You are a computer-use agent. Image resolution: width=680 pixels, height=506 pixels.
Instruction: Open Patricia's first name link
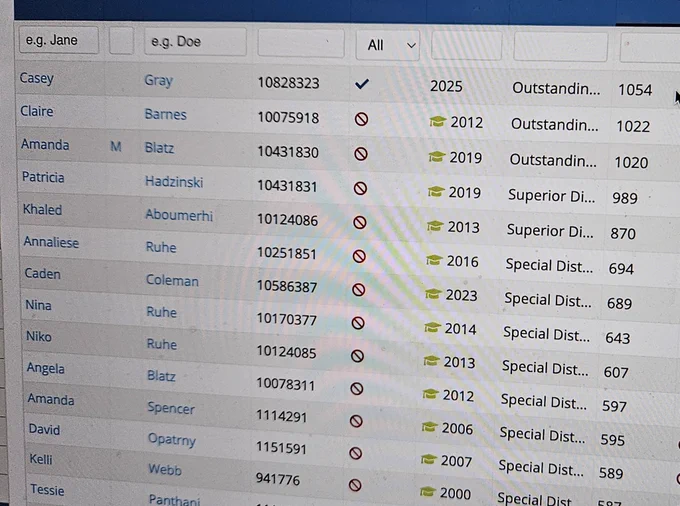(x=43, y=177)
